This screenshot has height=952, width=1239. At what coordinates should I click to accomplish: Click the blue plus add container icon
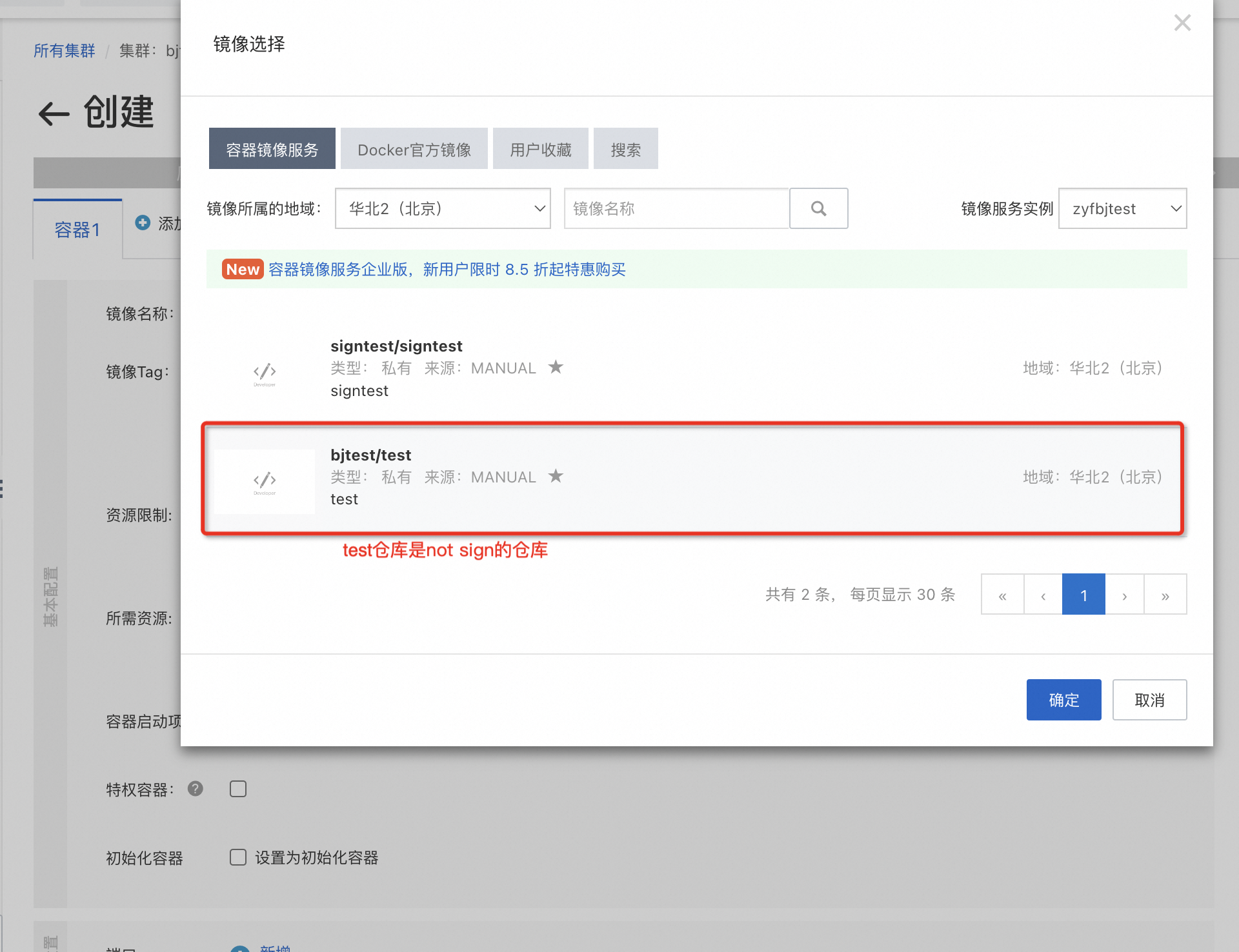[143, 223]
